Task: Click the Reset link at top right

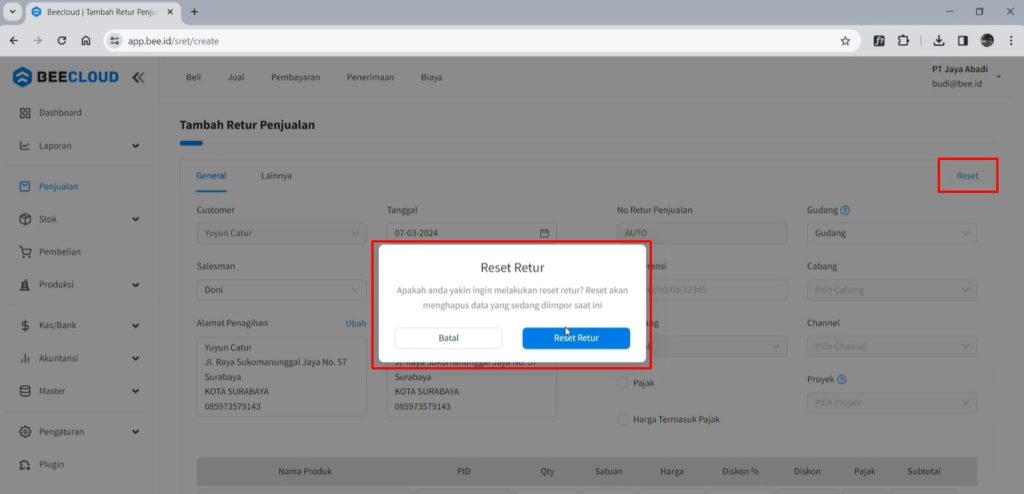Action: (x=968, y=176)
